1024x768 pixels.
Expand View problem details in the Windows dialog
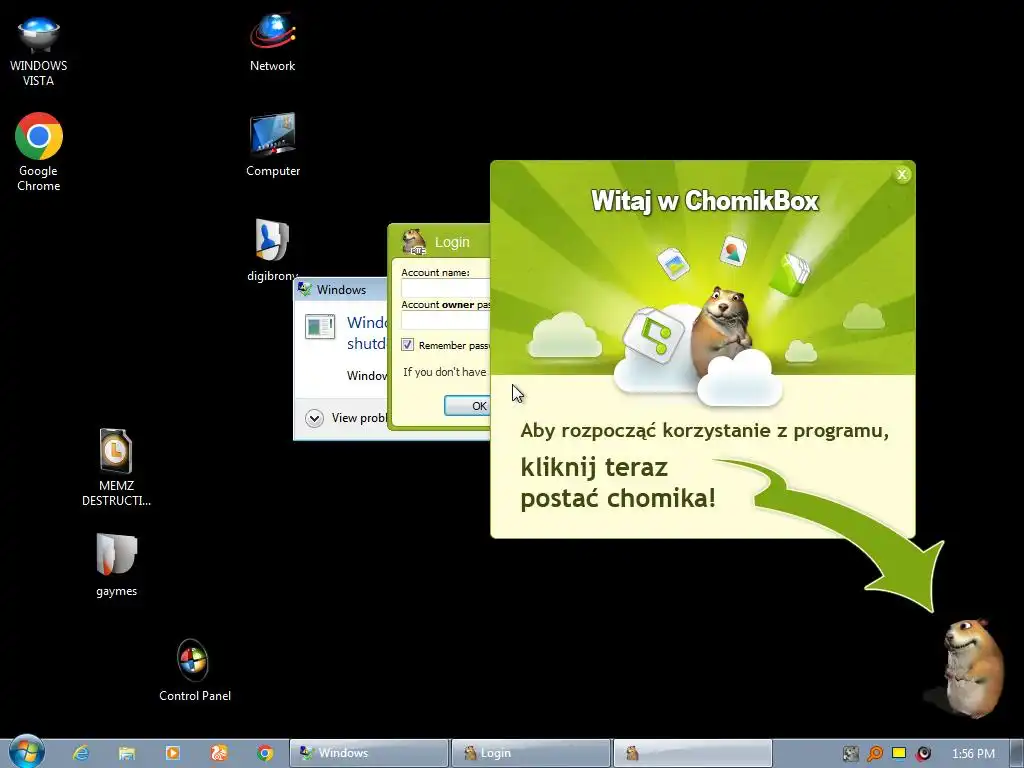[x=315, y=418]
